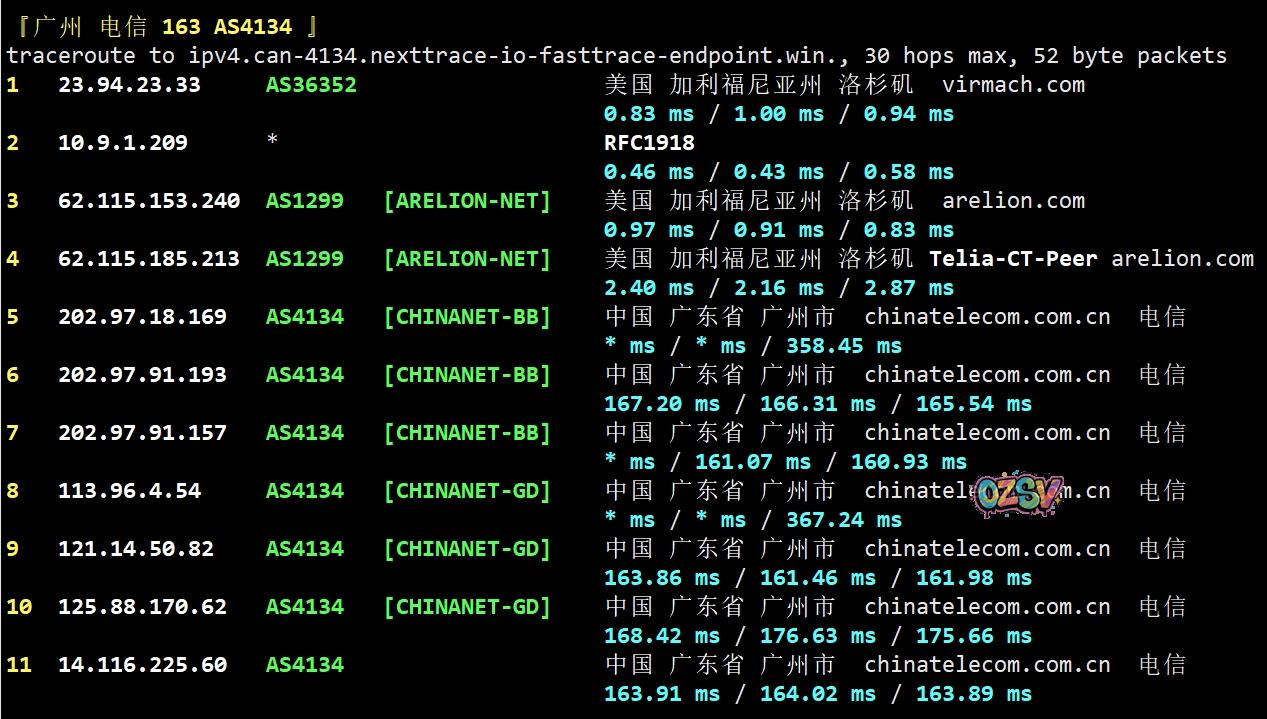Open chinatelecom.com.cn on the hop 11 row

pos(987,665)
